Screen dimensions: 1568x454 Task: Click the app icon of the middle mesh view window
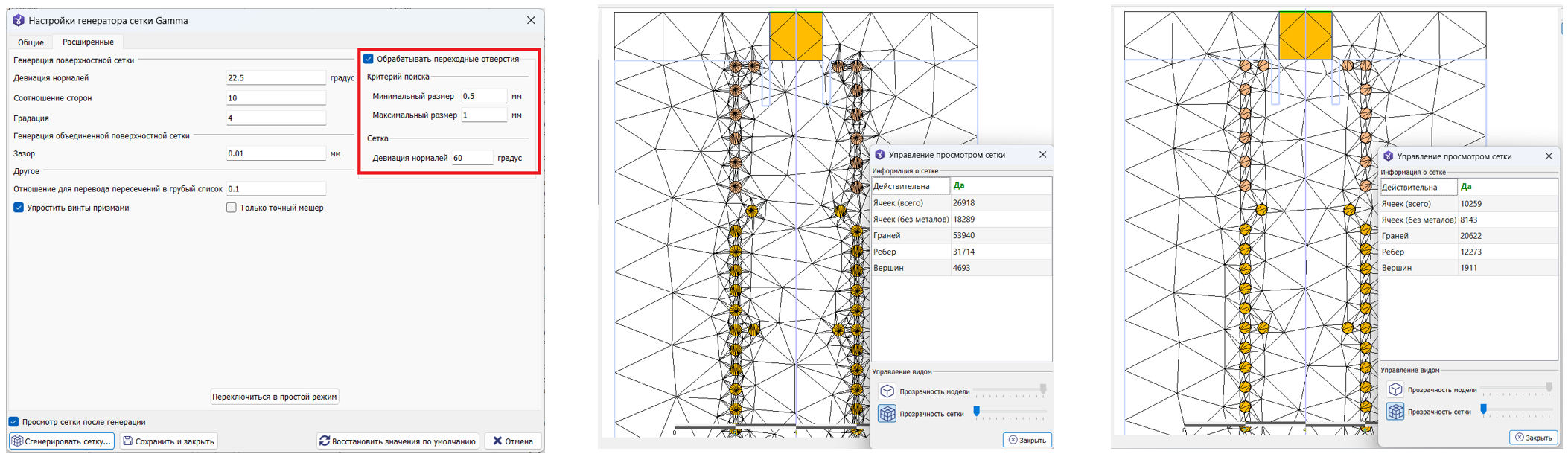click(880, 155)
